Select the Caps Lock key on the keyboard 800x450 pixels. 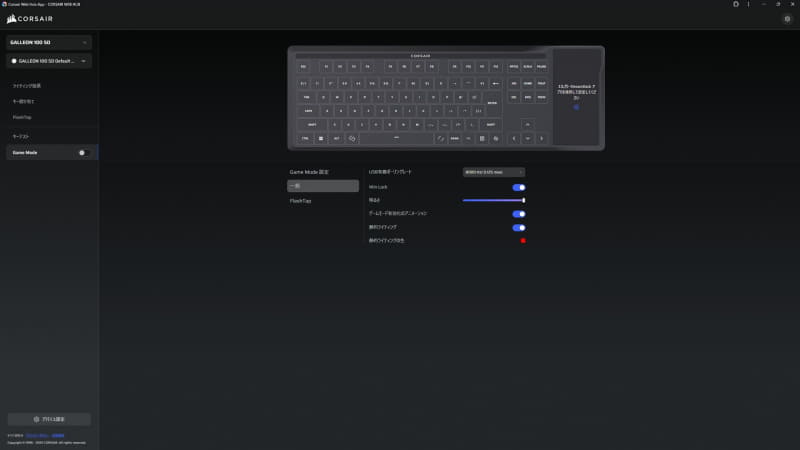pyautogui.click(x=308, y=111)
